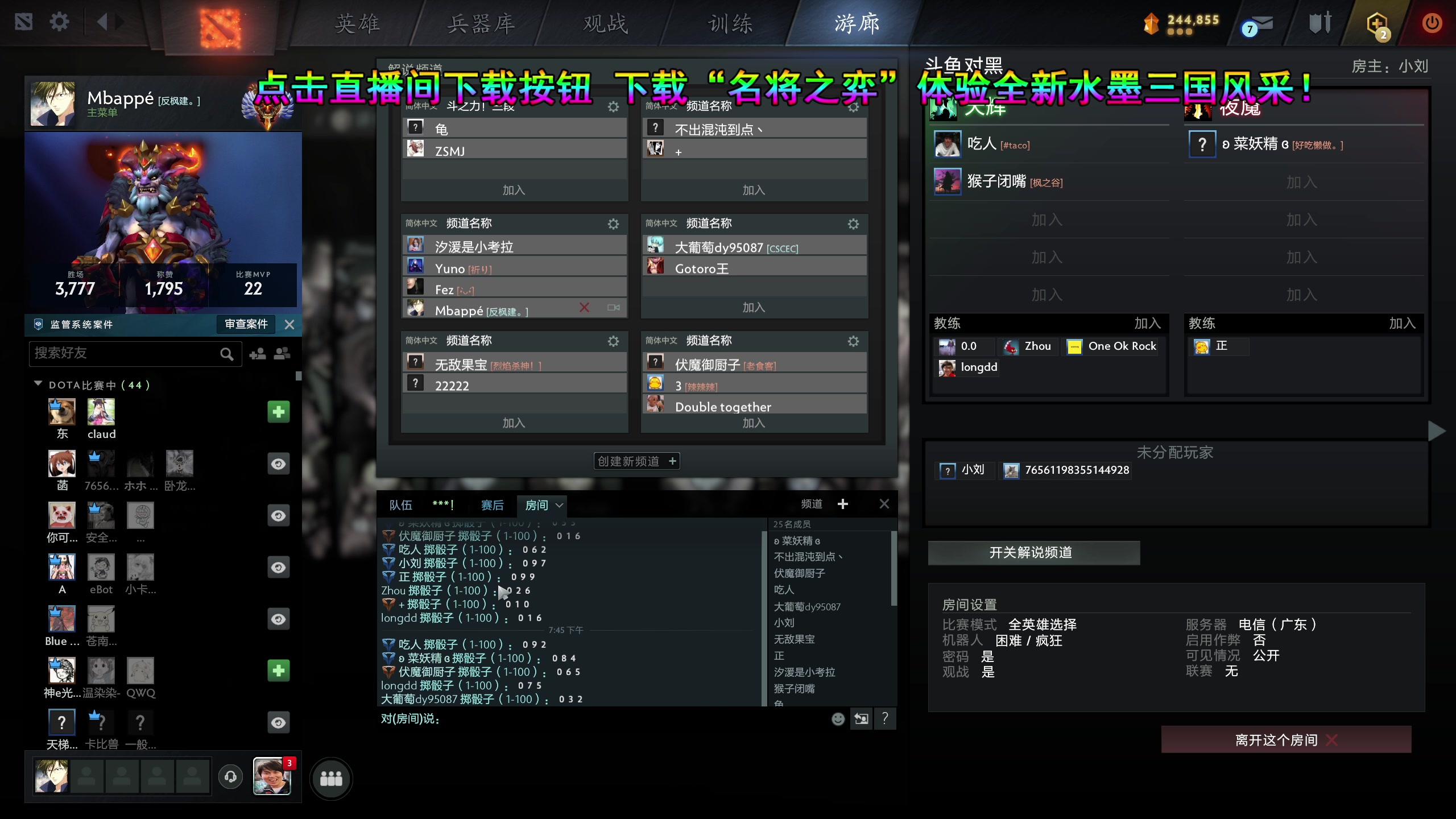
Task: Click the add friend icon
Action: pyautogui.click(x=258, y=354)
